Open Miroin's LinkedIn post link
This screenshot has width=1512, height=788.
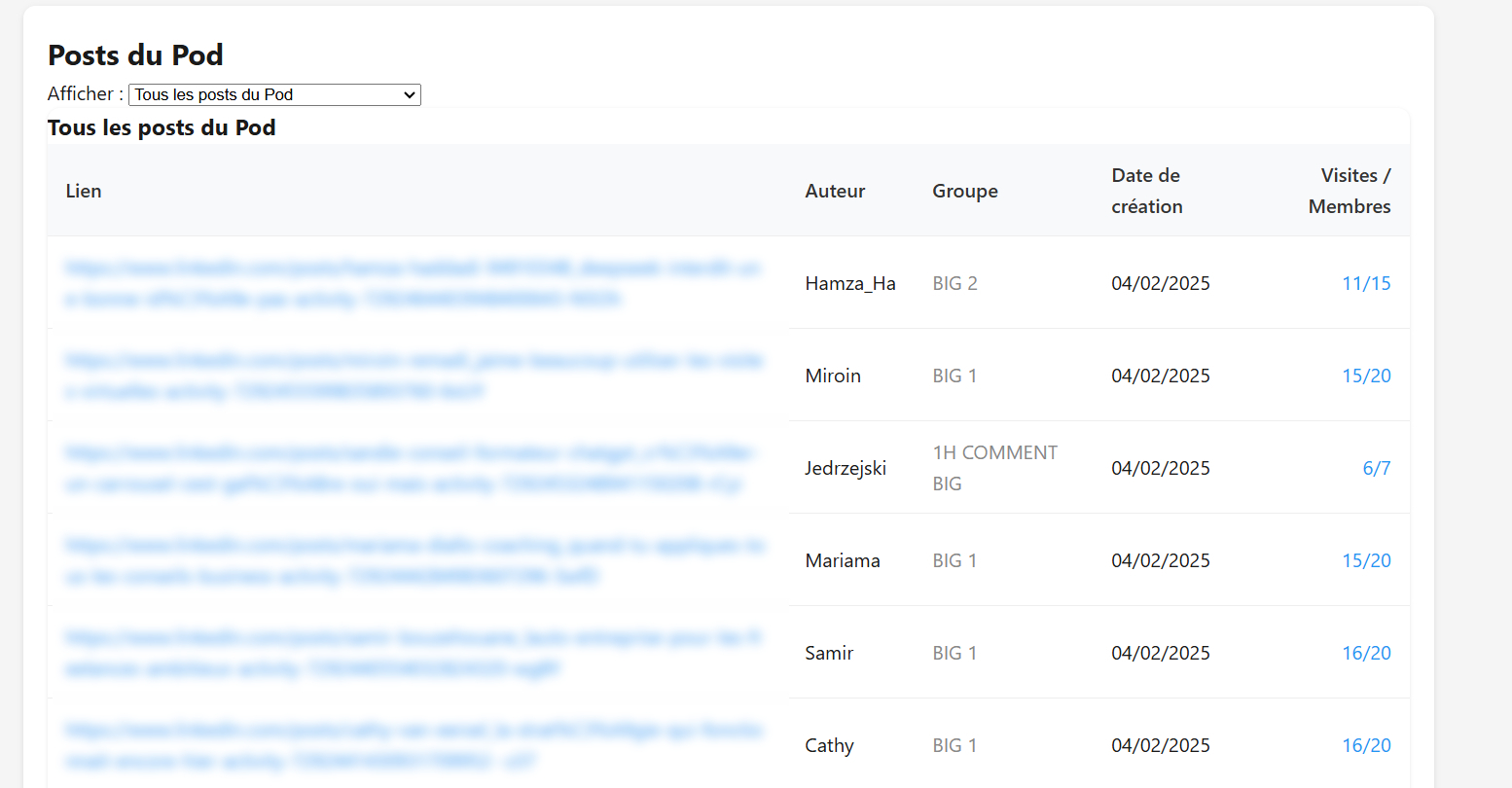413,376
